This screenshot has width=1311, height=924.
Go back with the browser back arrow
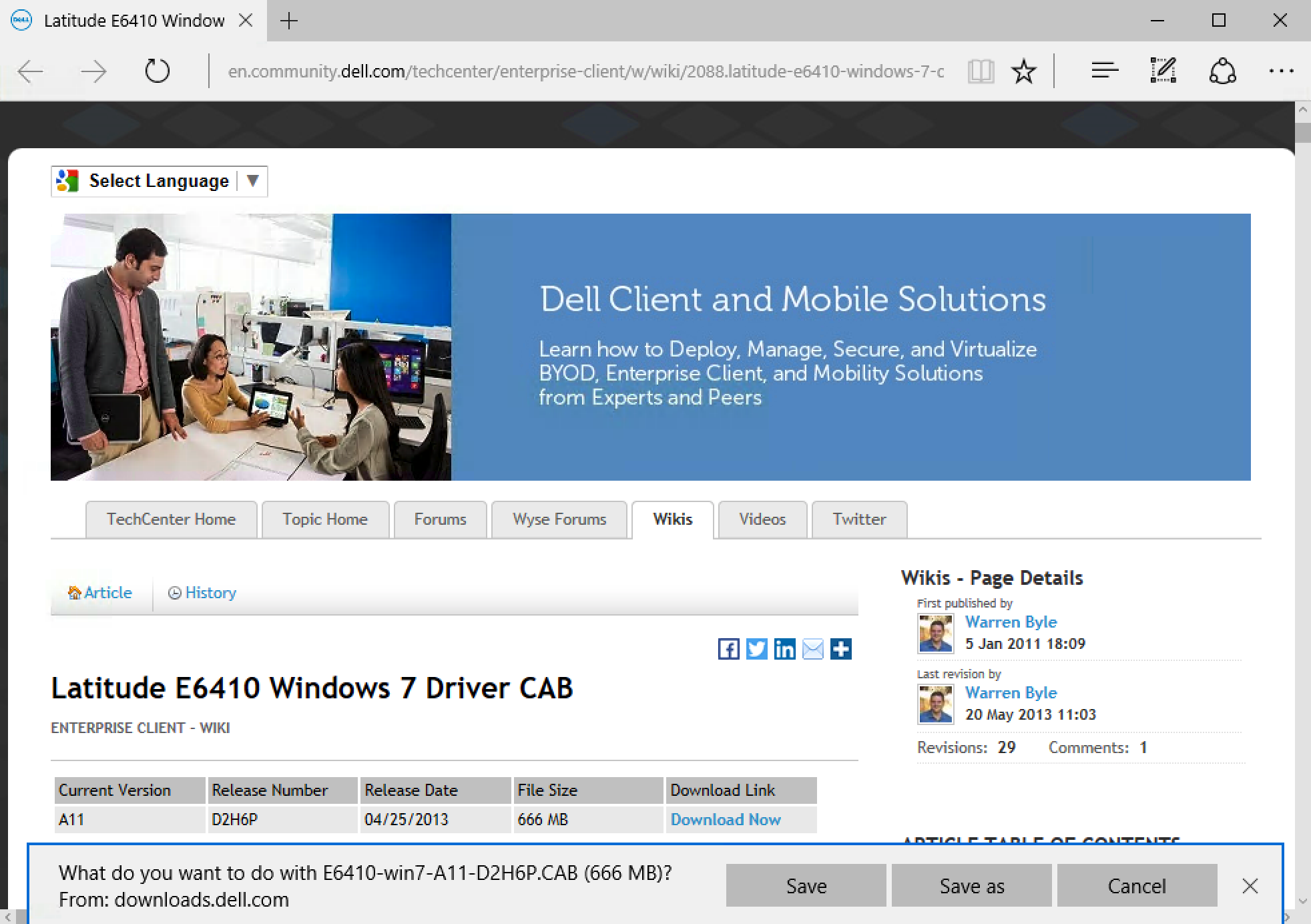pyautogui.click(x=31, y=71)
